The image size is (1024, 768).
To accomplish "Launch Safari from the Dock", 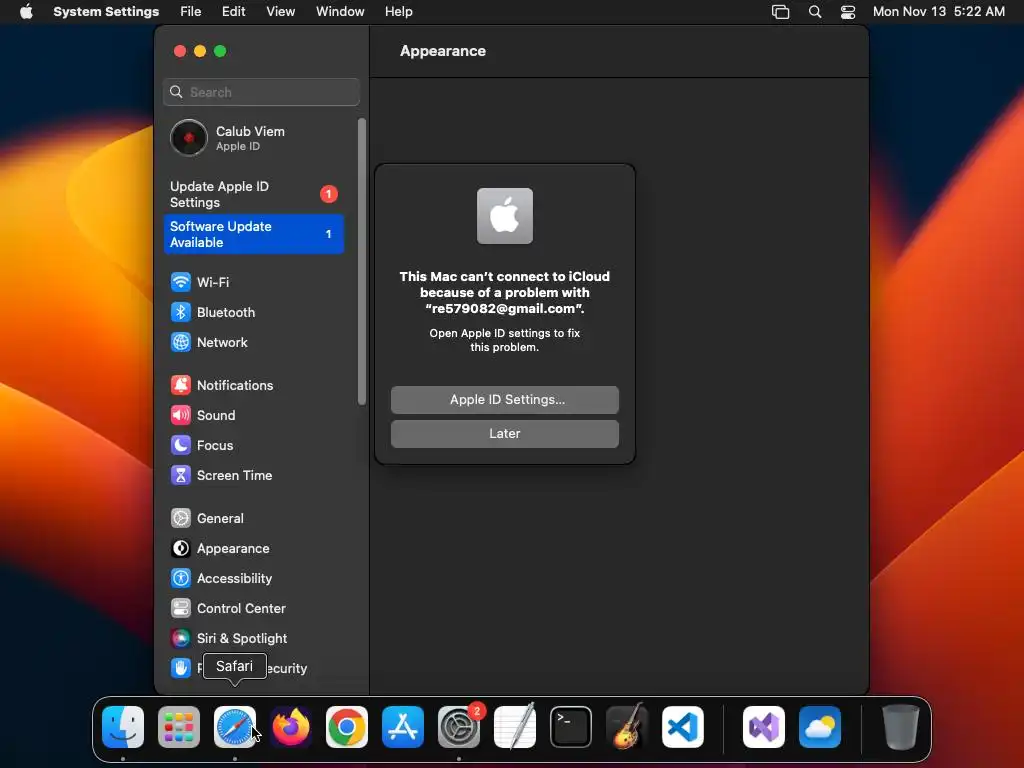I will tap(235, 727).
